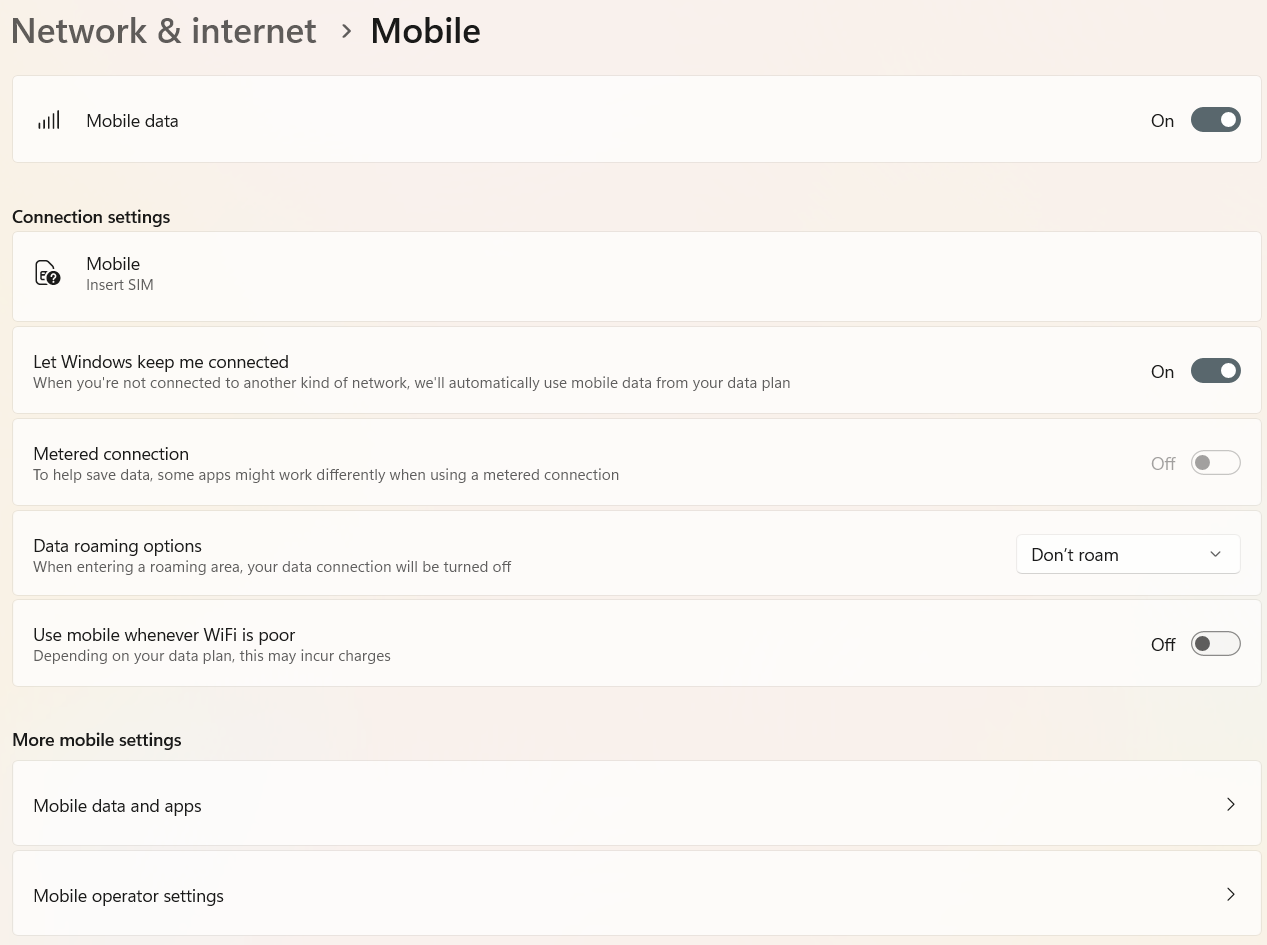Click the mobile signal bars icon
The image size is (1267, 945).
click(48, 121)
